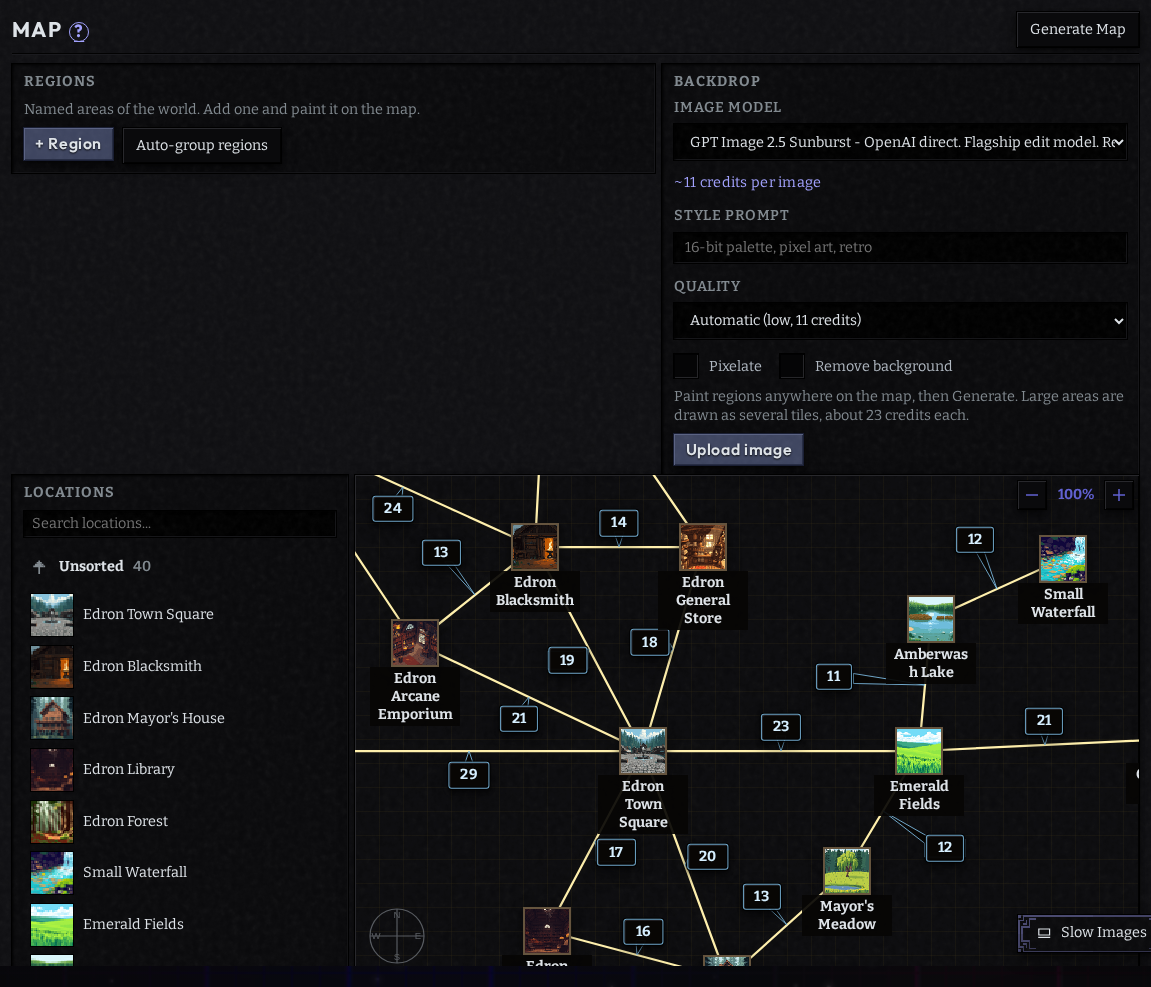Focus the Search locations field
Image resolution: width=1151 pixels, height=987 pixels.
180,523
